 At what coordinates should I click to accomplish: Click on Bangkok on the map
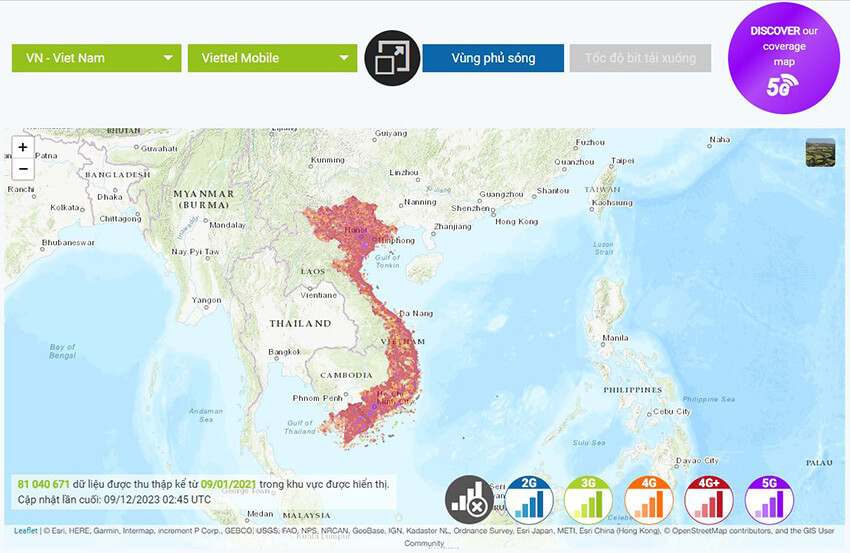click(x=285, y=352)
